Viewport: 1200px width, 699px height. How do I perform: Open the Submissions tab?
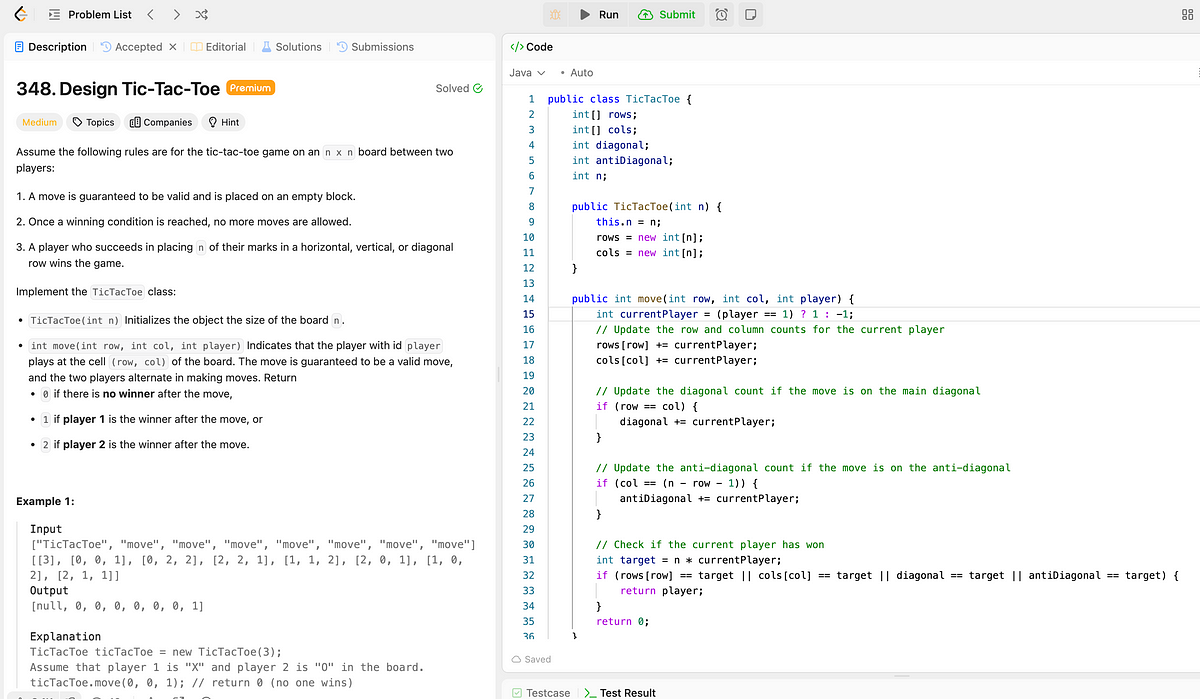[375, 47]
